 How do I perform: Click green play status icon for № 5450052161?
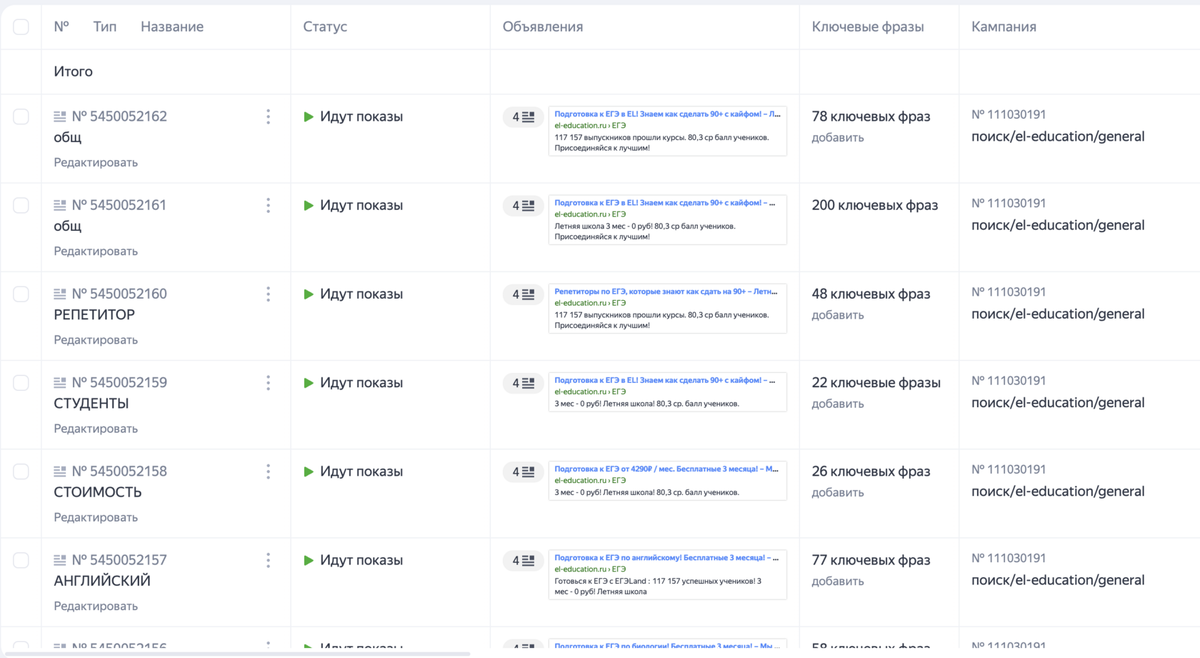[309, 205]
